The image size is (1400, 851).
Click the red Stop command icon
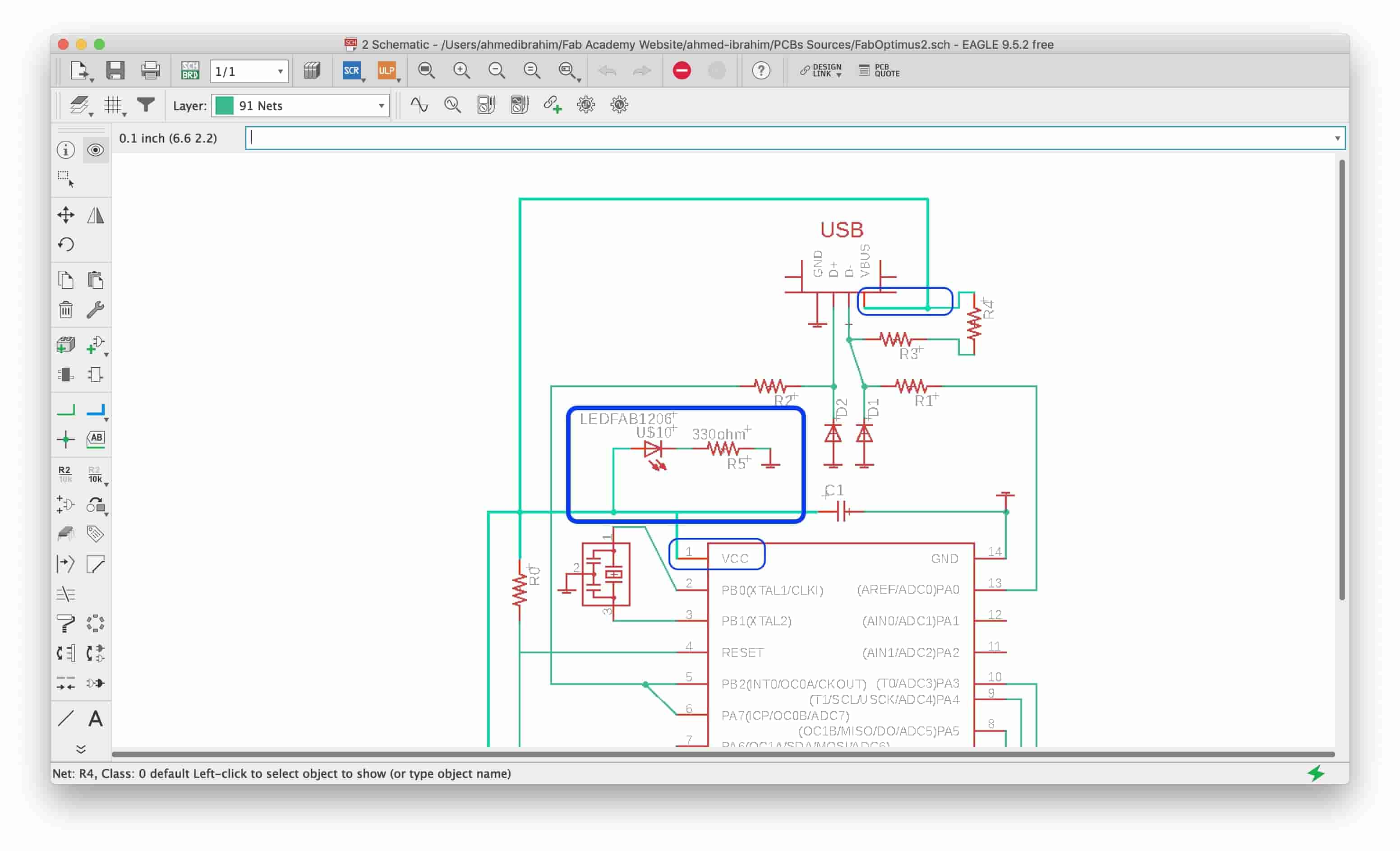[x=682, y=70]
